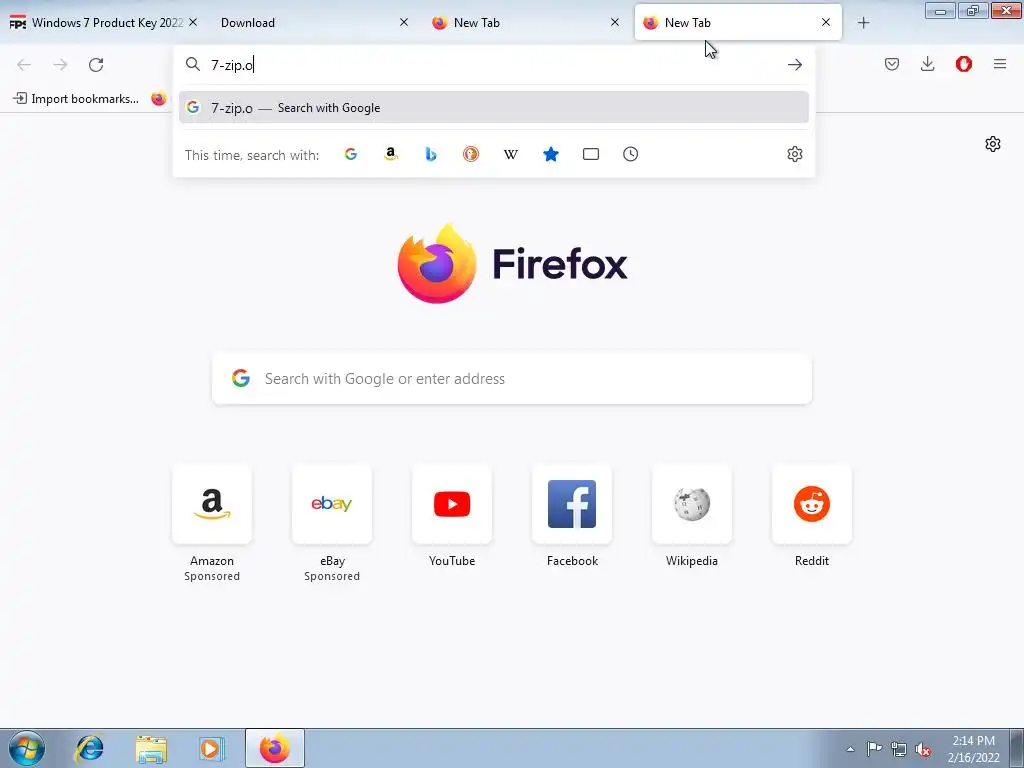The image size is (1024, 768).
Task: Click Import bookmarks in bookmarks toolbar
Action: point(76,99)
